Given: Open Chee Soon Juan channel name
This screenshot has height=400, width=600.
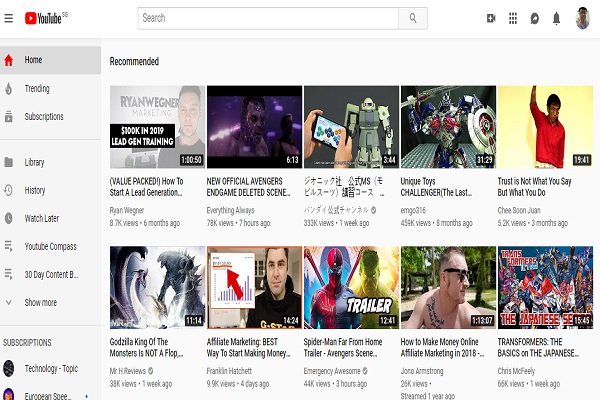Looking at the screenshot, I should coord(519,210).
